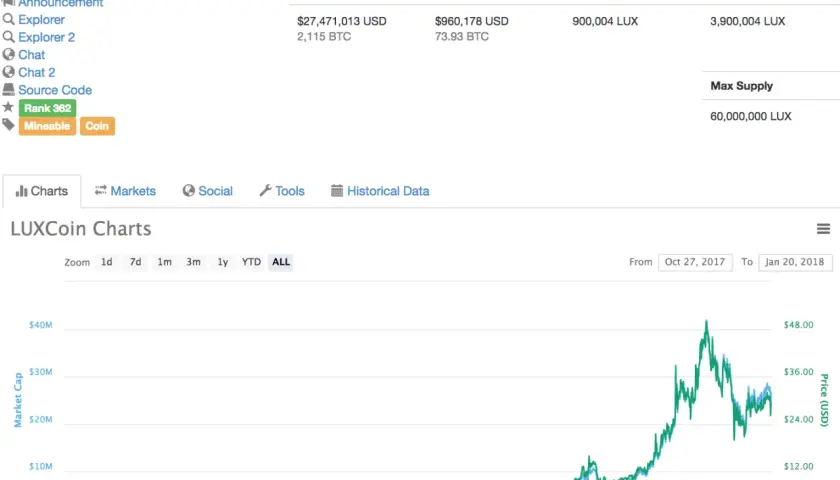Set chart zoom to ALL
840x480 pixels.
pos(281,262)
